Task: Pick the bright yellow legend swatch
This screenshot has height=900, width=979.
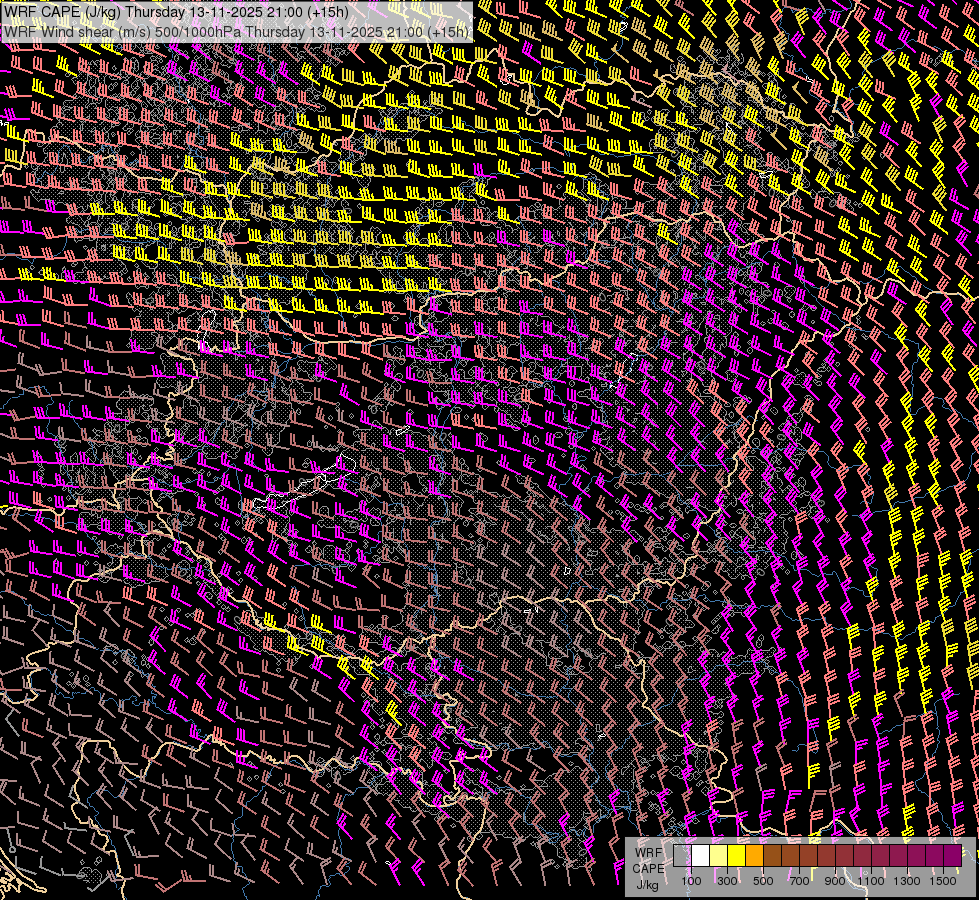Action: click(x=736, y=856)
